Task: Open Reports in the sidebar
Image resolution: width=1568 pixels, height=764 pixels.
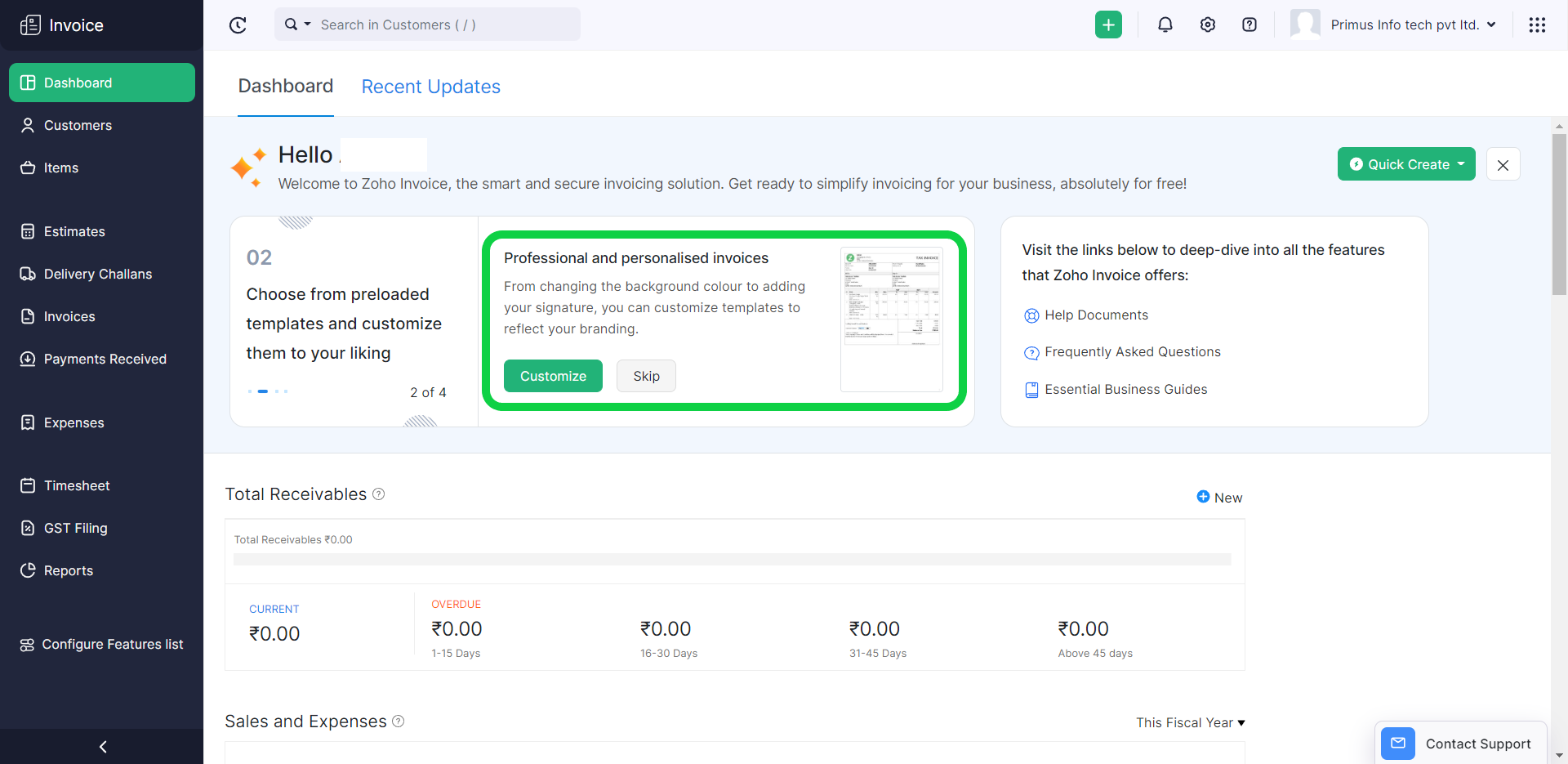Action: tap(102, 570)
